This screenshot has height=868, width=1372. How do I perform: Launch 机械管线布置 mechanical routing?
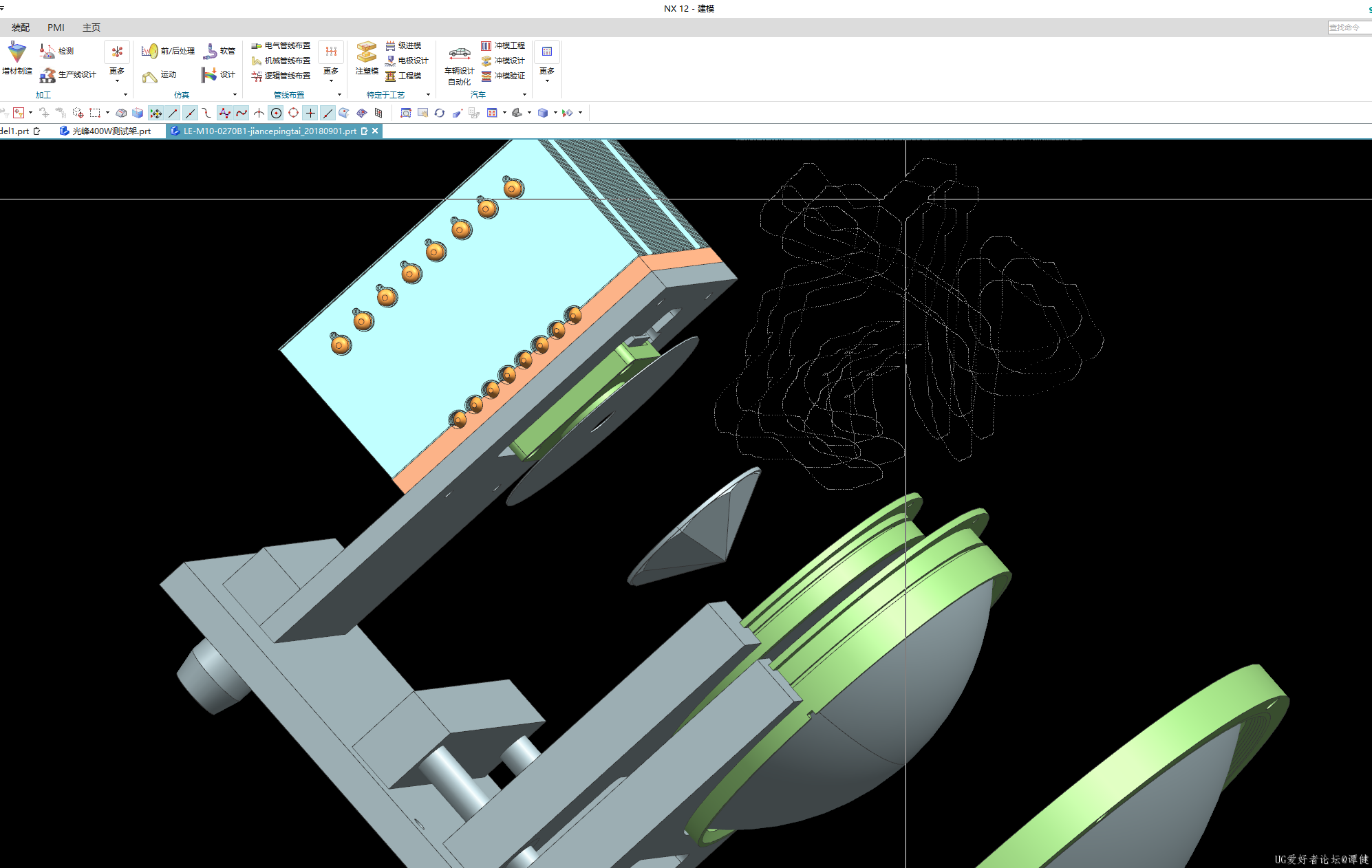click(281, 61)
